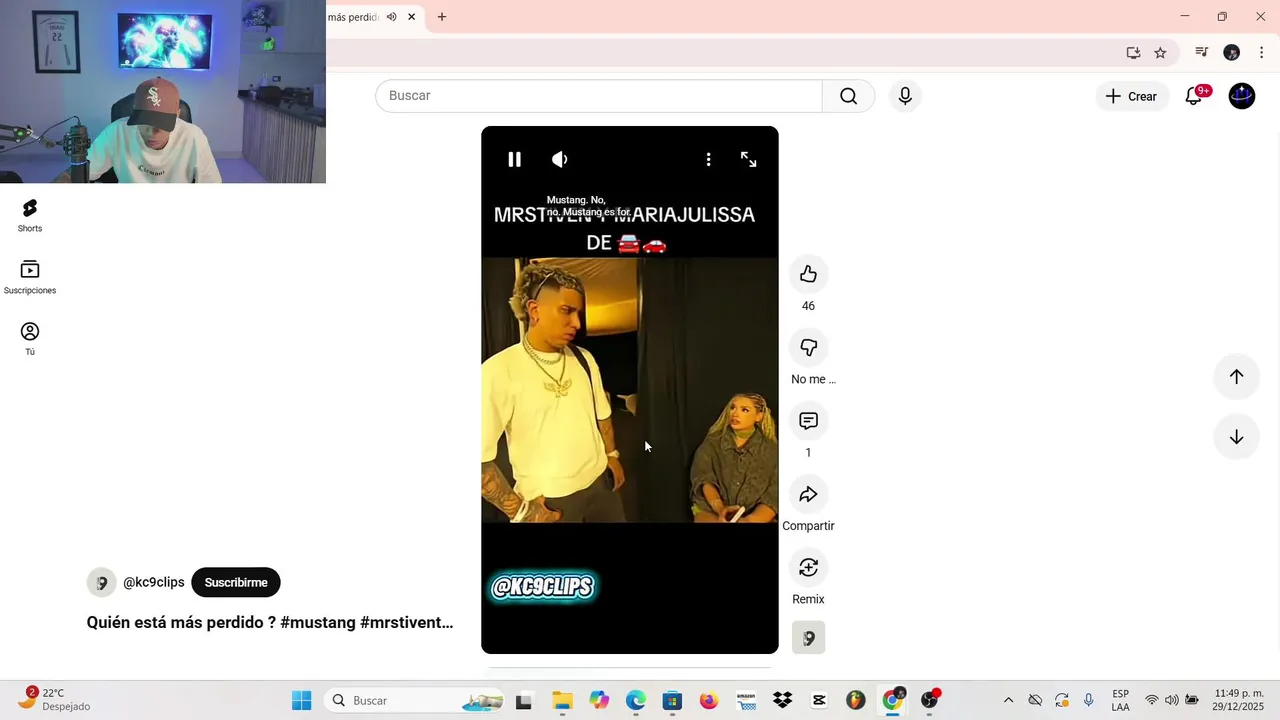Bookmark this page with star icon
Image resolution: width=1280 pixels, height=720 pixels.
coord(1160,53)
